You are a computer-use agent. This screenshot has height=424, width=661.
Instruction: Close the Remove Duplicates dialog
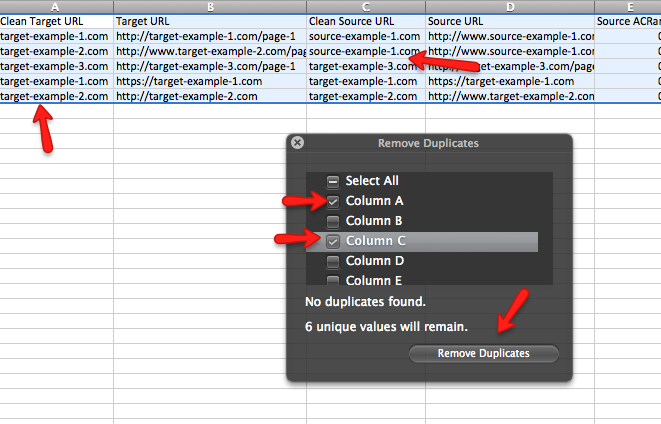[297, 143]
